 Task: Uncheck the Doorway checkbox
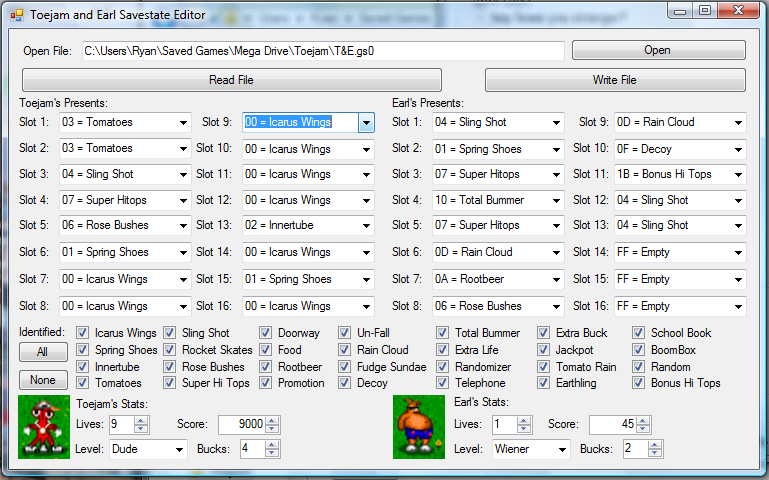(265, 333)
